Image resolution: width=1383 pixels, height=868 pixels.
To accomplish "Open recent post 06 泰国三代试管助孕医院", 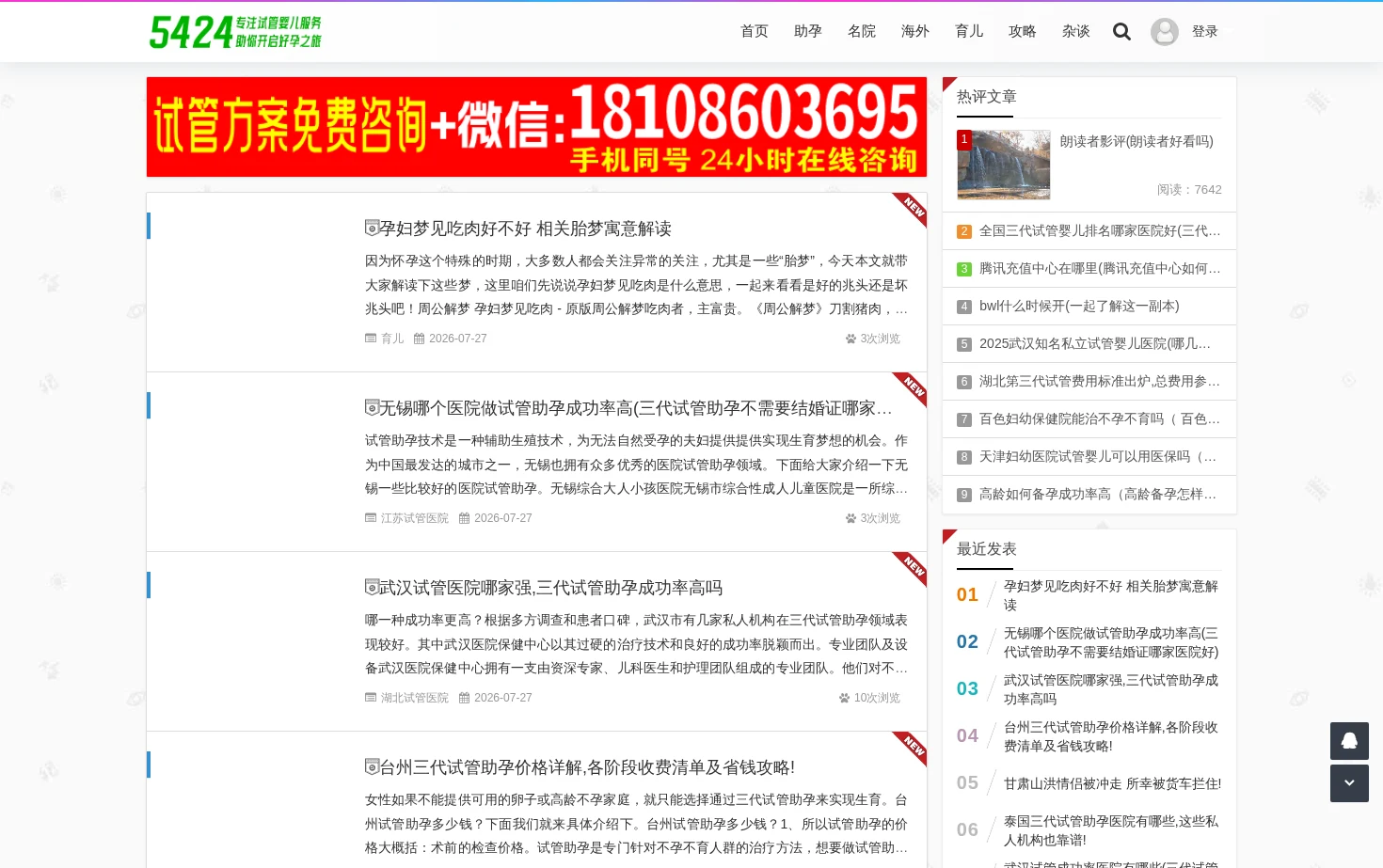I will (1111, 830).
